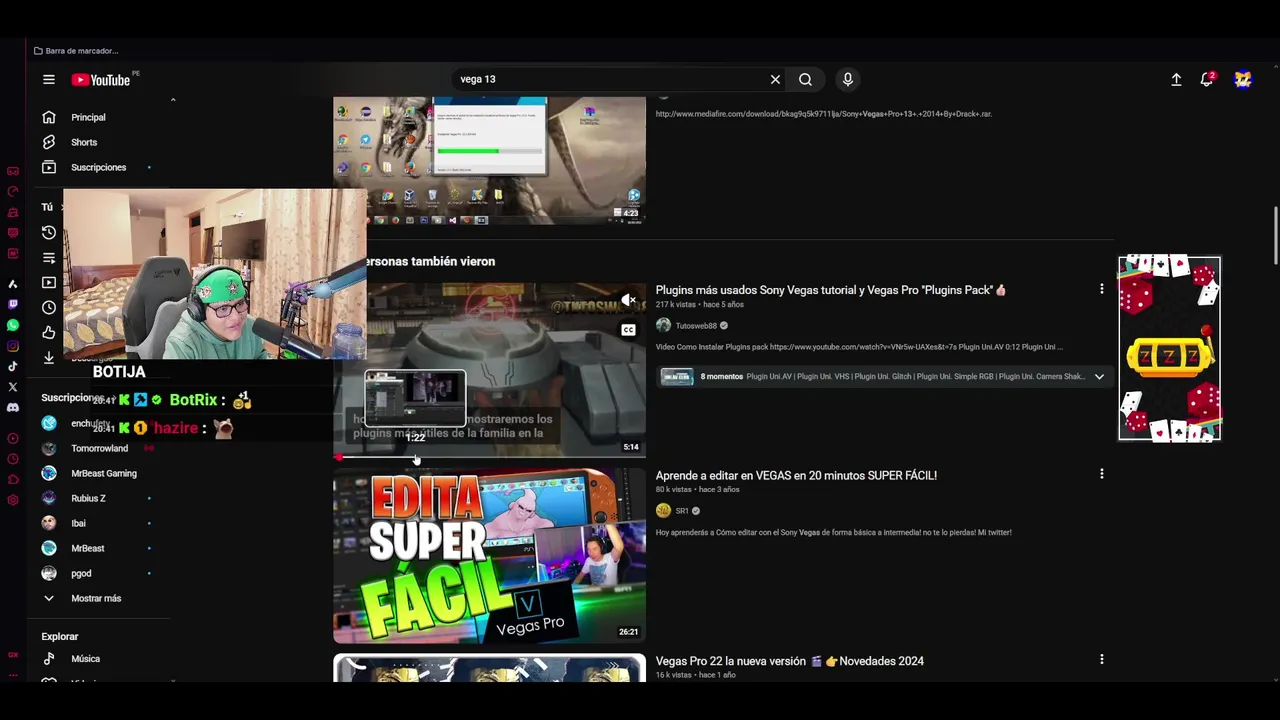Open the Tutosweb88 channel name
Viewport: 1280px width, 720px height.
click(x=696, y=326)
